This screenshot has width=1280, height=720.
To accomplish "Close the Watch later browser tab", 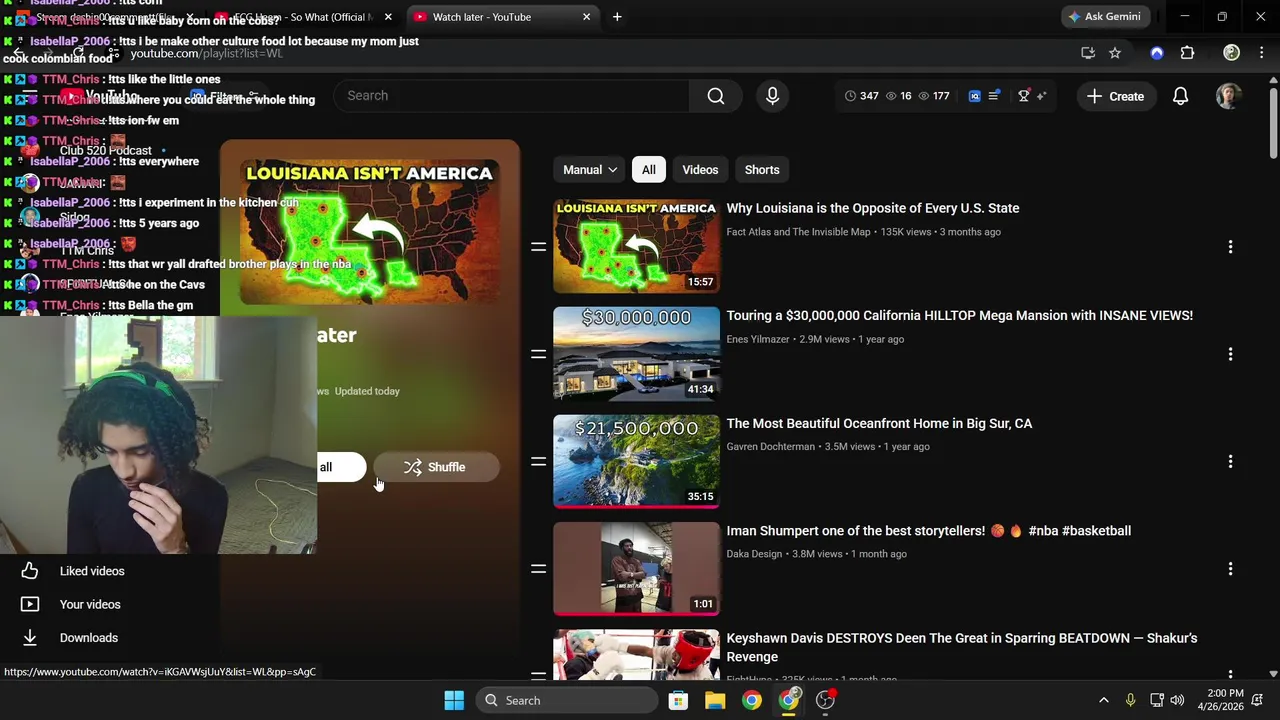I will click(x=586, y=17).
